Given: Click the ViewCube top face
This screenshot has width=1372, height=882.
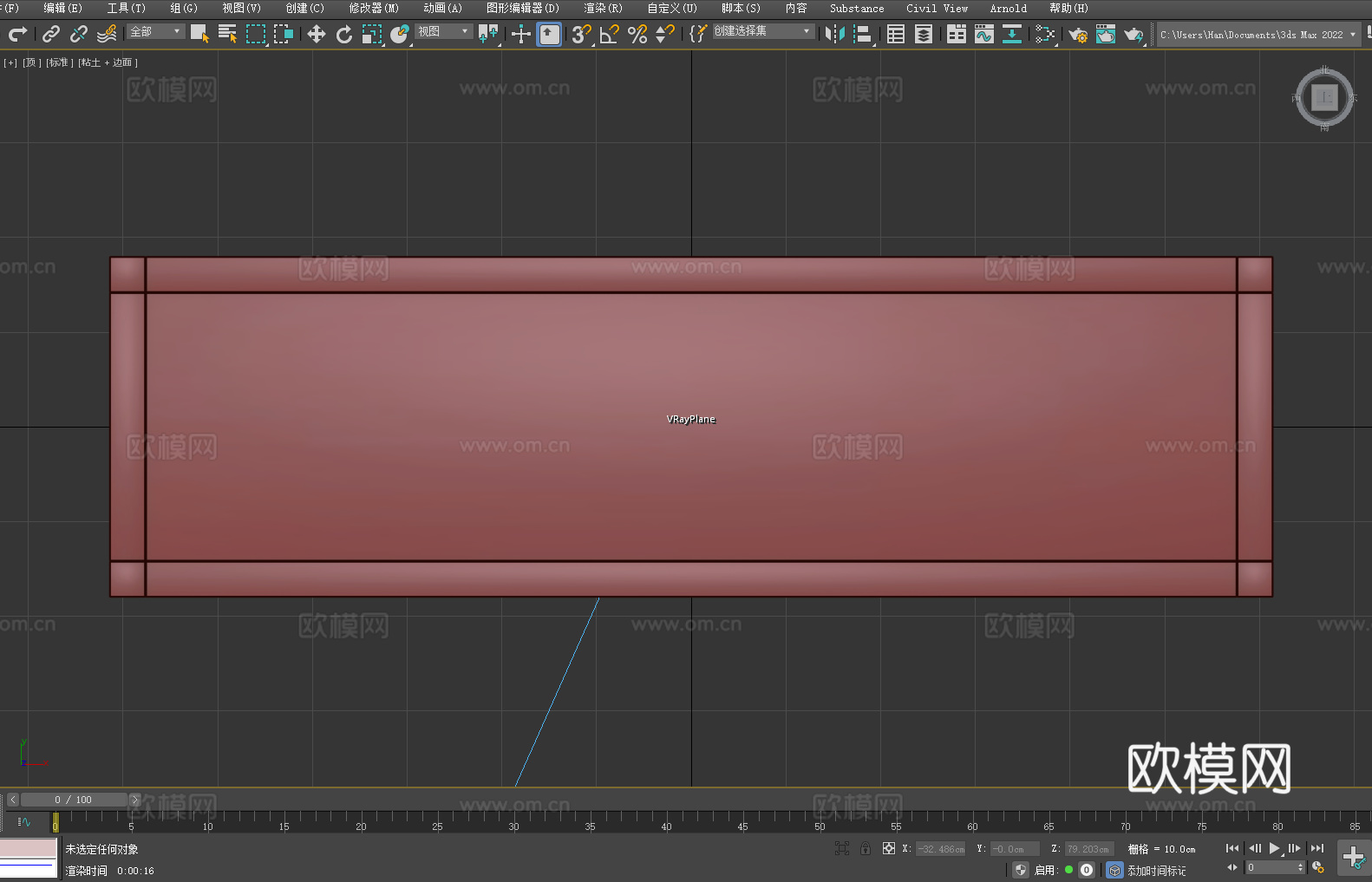Looking at the screenshot, I should click(x=1324, y=97).
